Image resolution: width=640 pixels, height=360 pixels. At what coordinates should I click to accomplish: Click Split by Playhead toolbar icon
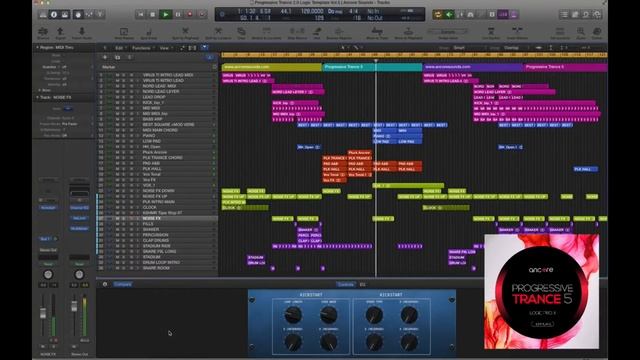tap(185, 33)
